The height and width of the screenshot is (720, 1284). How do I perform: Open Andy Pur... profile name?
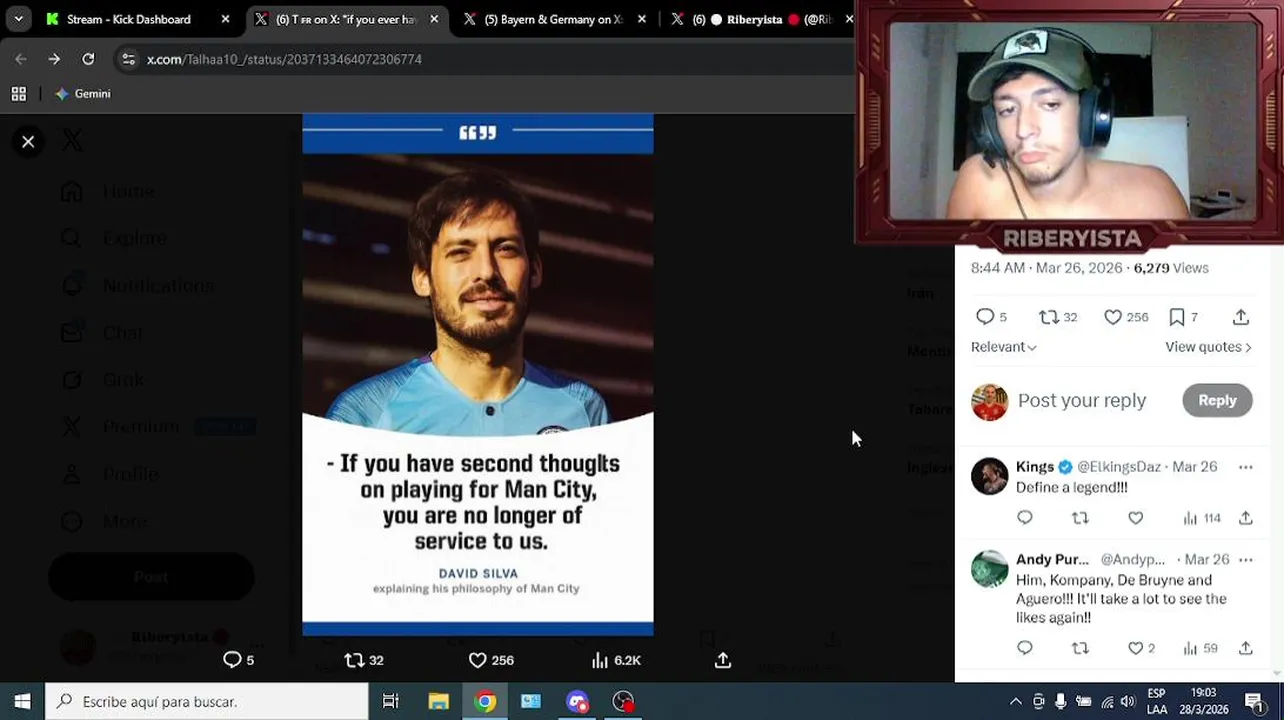[1052, 560]
